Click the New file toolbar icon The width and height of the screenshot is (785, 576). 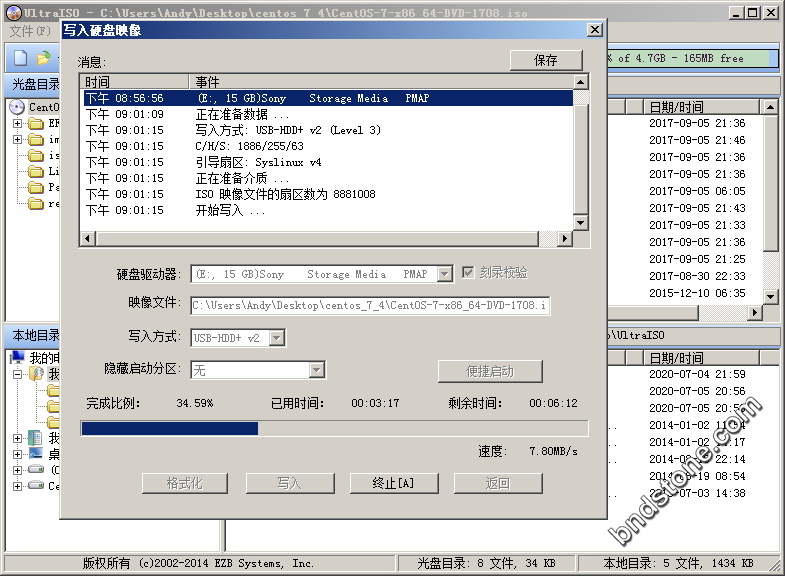point(21,58)
